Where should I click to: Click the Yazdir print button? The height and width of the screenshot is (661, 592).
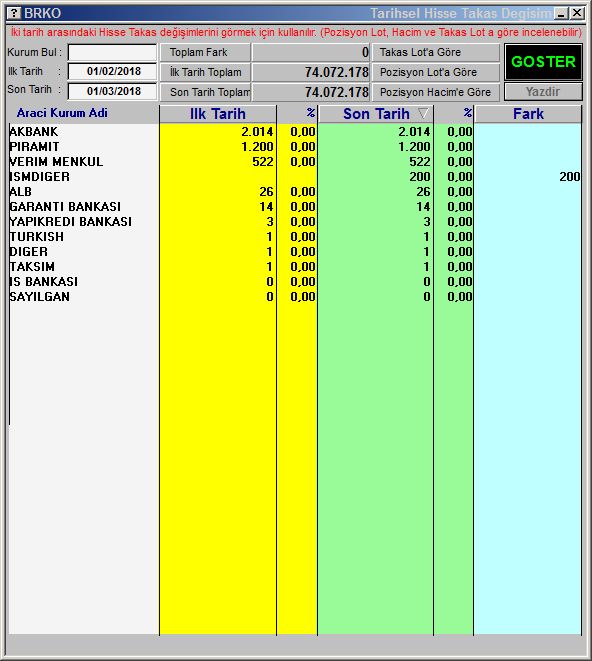(x=543, y=91)
